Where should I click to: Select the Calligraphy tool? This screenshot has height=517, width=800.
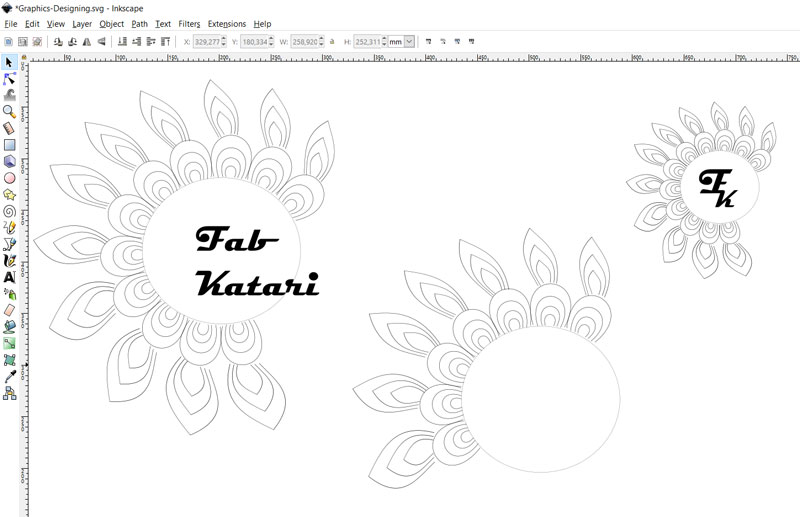[x=9, y=261]
